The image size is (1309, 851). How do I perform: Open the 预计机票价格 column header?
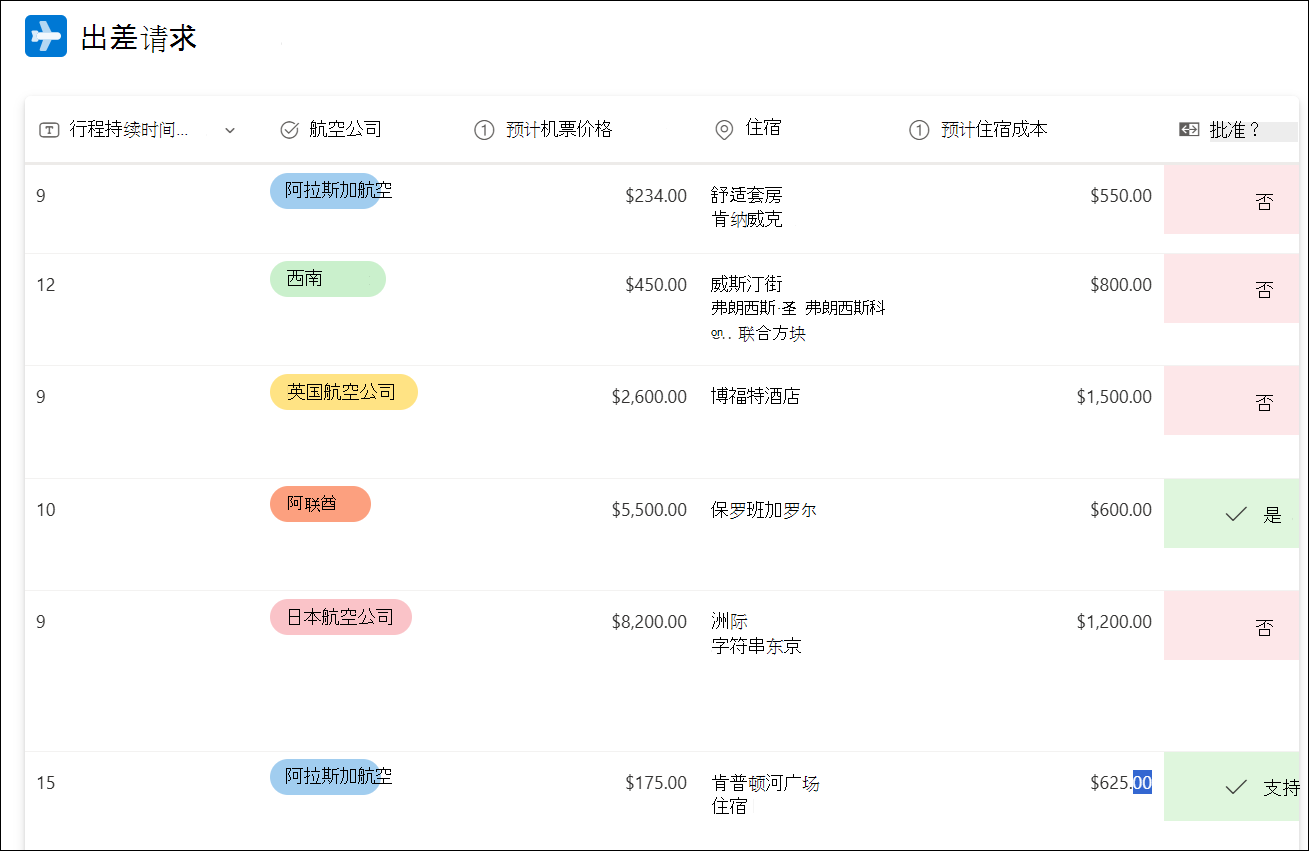pyautogui.click(x=559, y=129)
